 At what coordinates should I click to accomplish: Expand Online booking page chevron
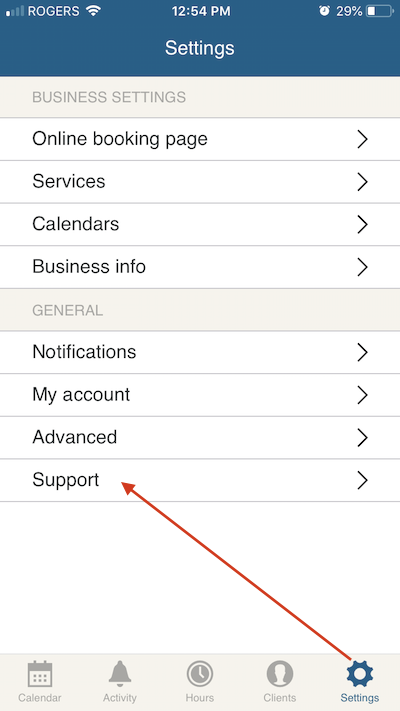click(362, 139)
